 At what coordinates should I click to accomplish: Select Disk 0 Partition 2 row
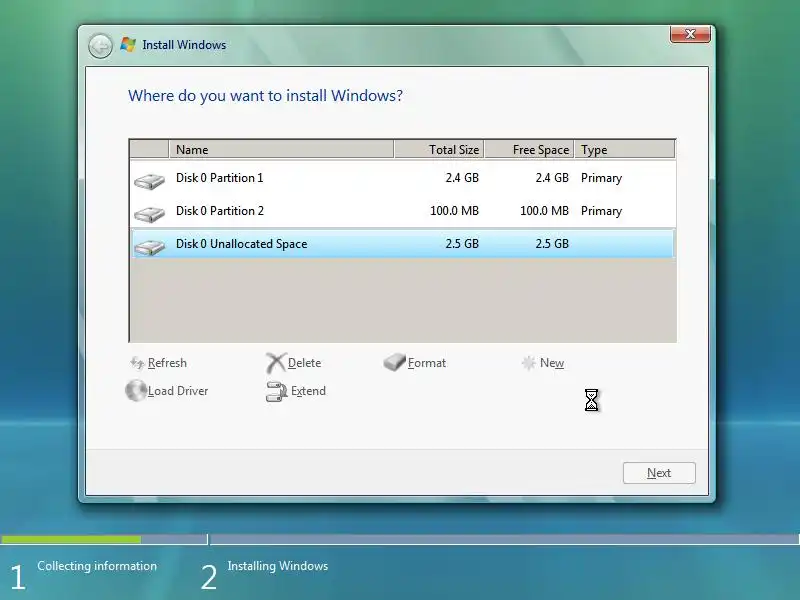(403, 211)
